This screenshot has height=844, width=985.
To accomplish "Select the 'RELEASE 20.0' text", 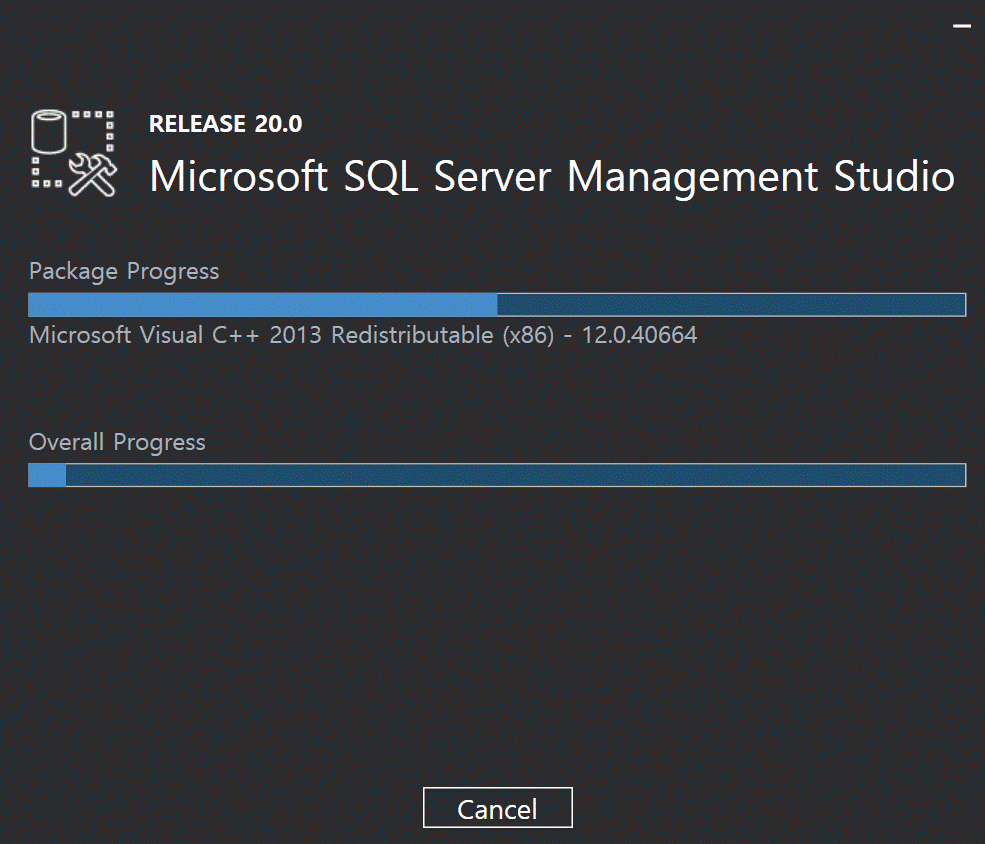I will pos(226,124).
